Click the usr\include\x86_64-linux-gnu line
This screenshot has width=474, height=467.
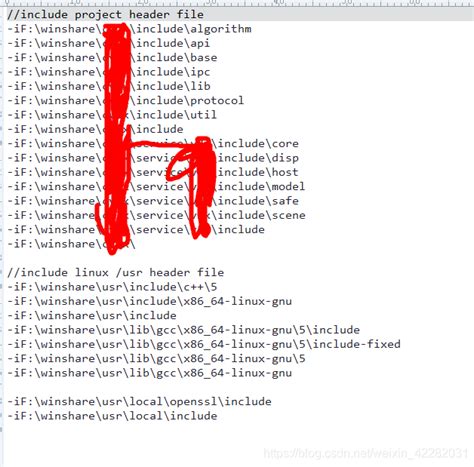click(x=150, y=301)
